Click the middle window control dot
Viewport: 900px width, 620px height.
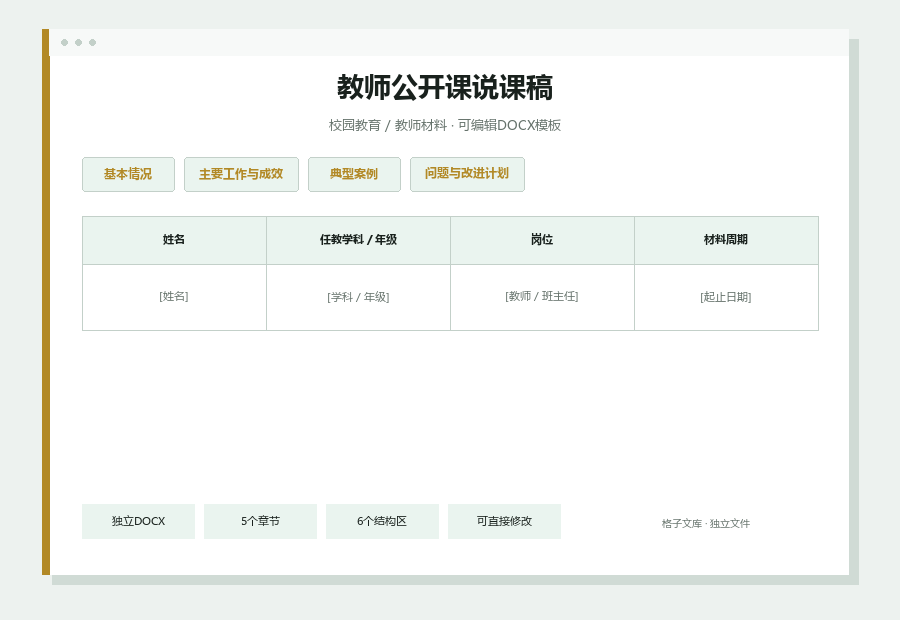click(x=79, y=42)
